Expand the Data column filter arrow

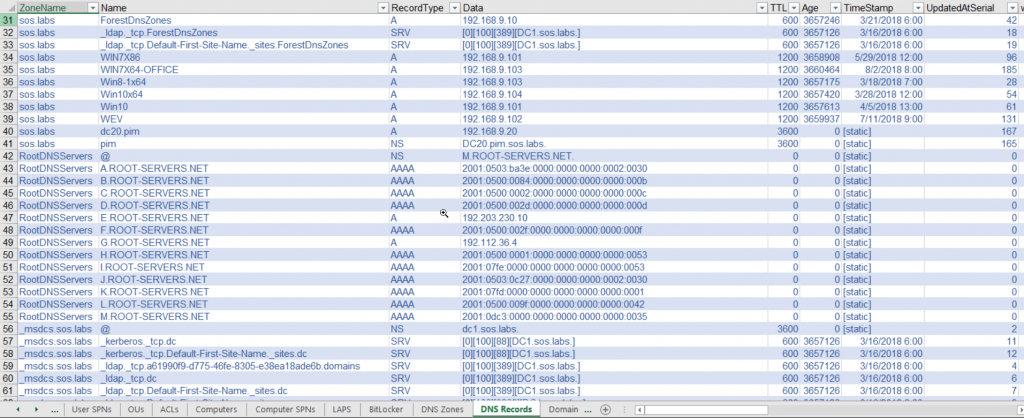(761, 8)
